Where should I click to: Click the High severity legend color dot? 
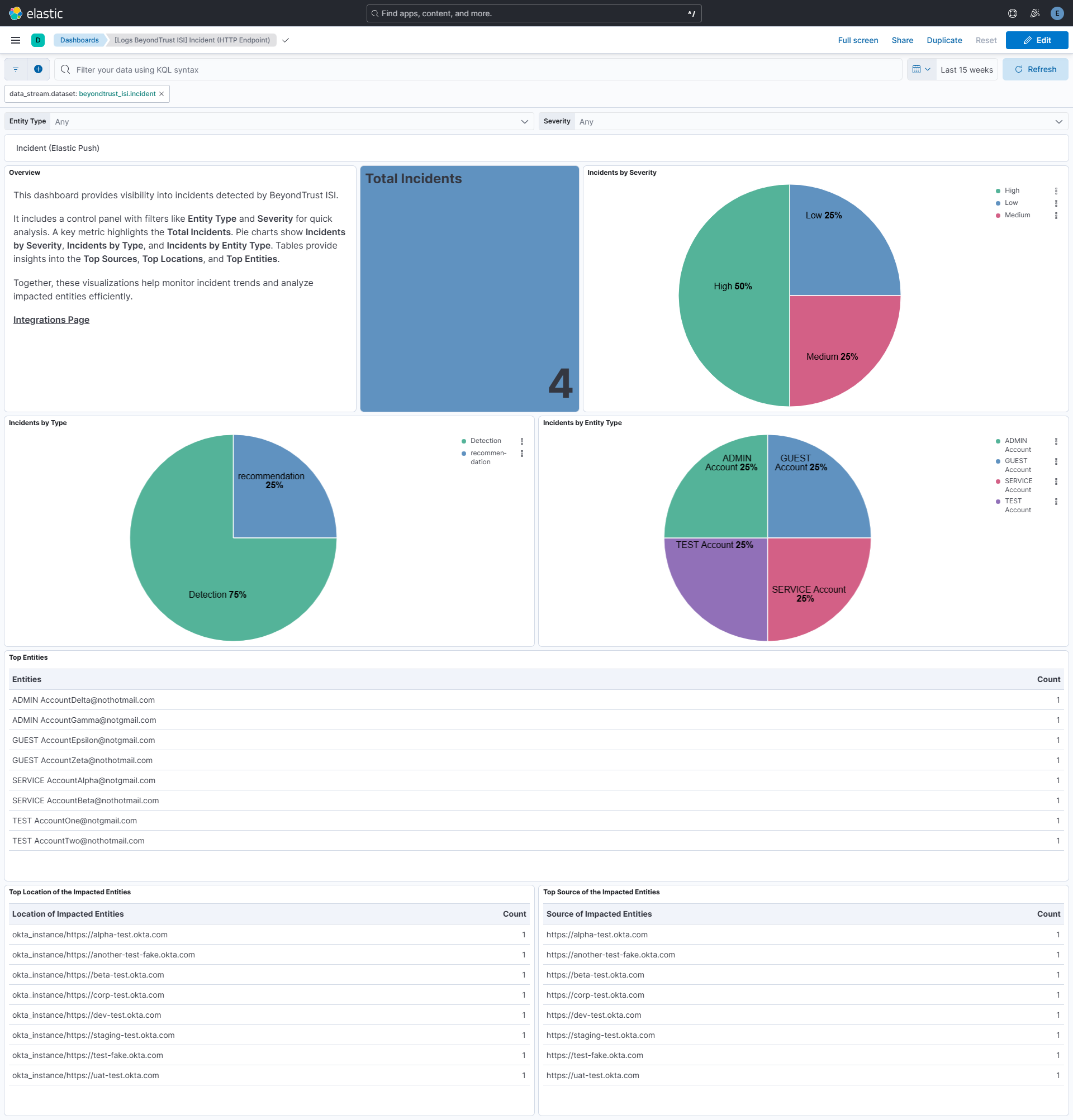(x=998, y=191)
